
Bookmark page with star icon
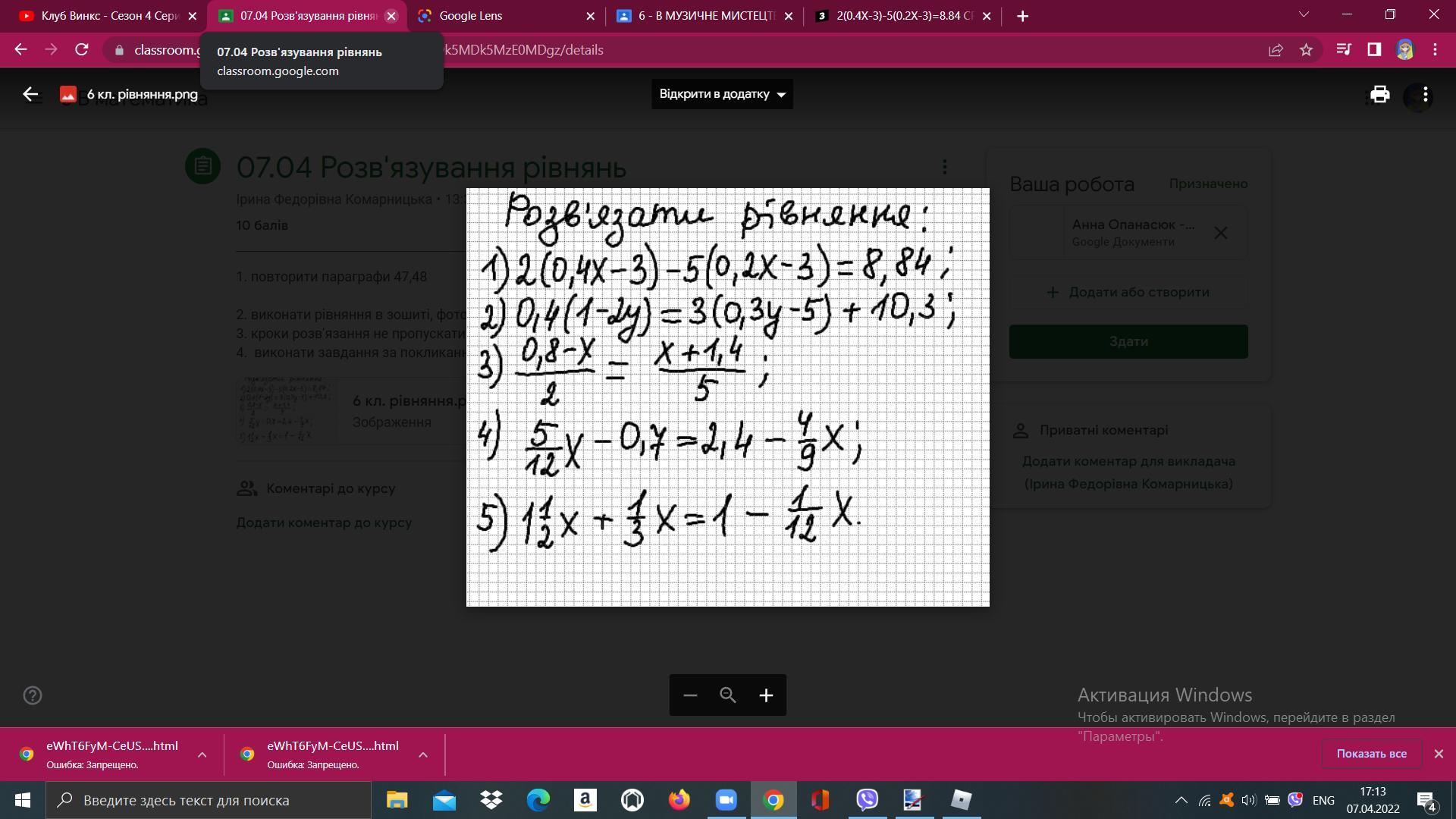1306,50
